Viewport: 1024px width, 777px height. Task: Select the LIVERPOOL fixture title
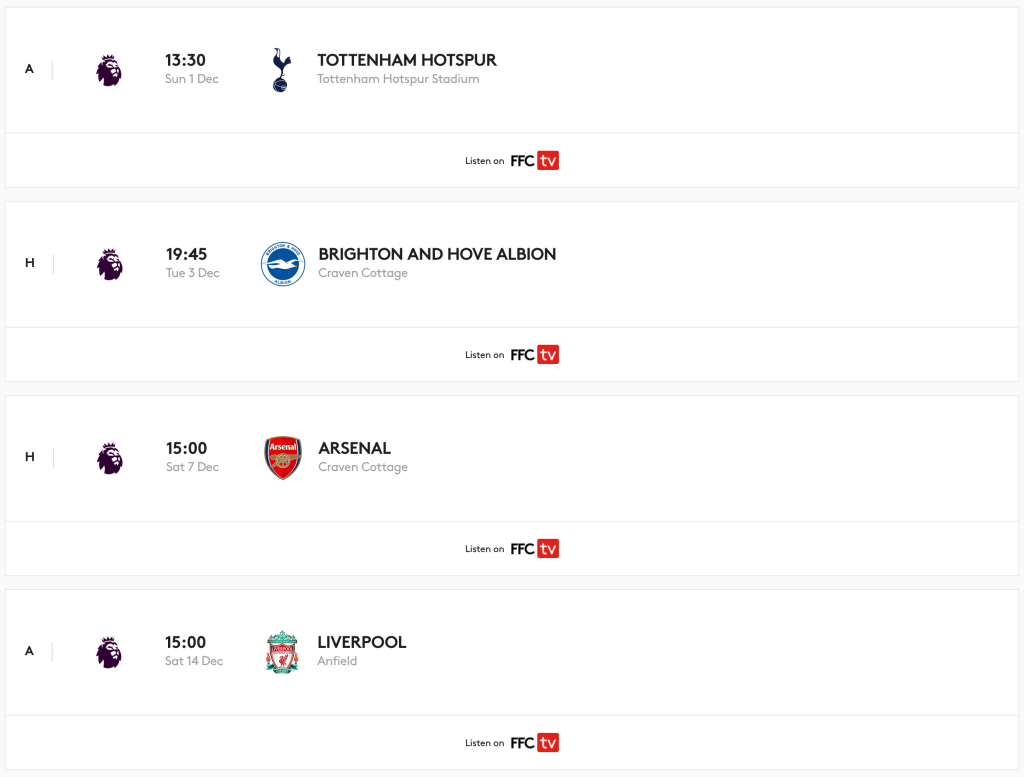pos(362,642)
